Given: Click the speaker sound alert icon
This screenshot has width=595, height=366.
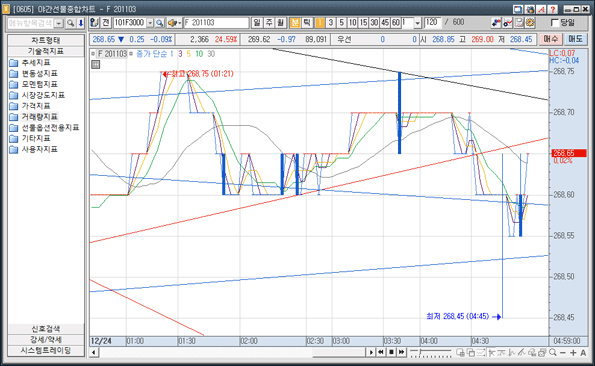Looking at the screenshot, I should [173, 23].
